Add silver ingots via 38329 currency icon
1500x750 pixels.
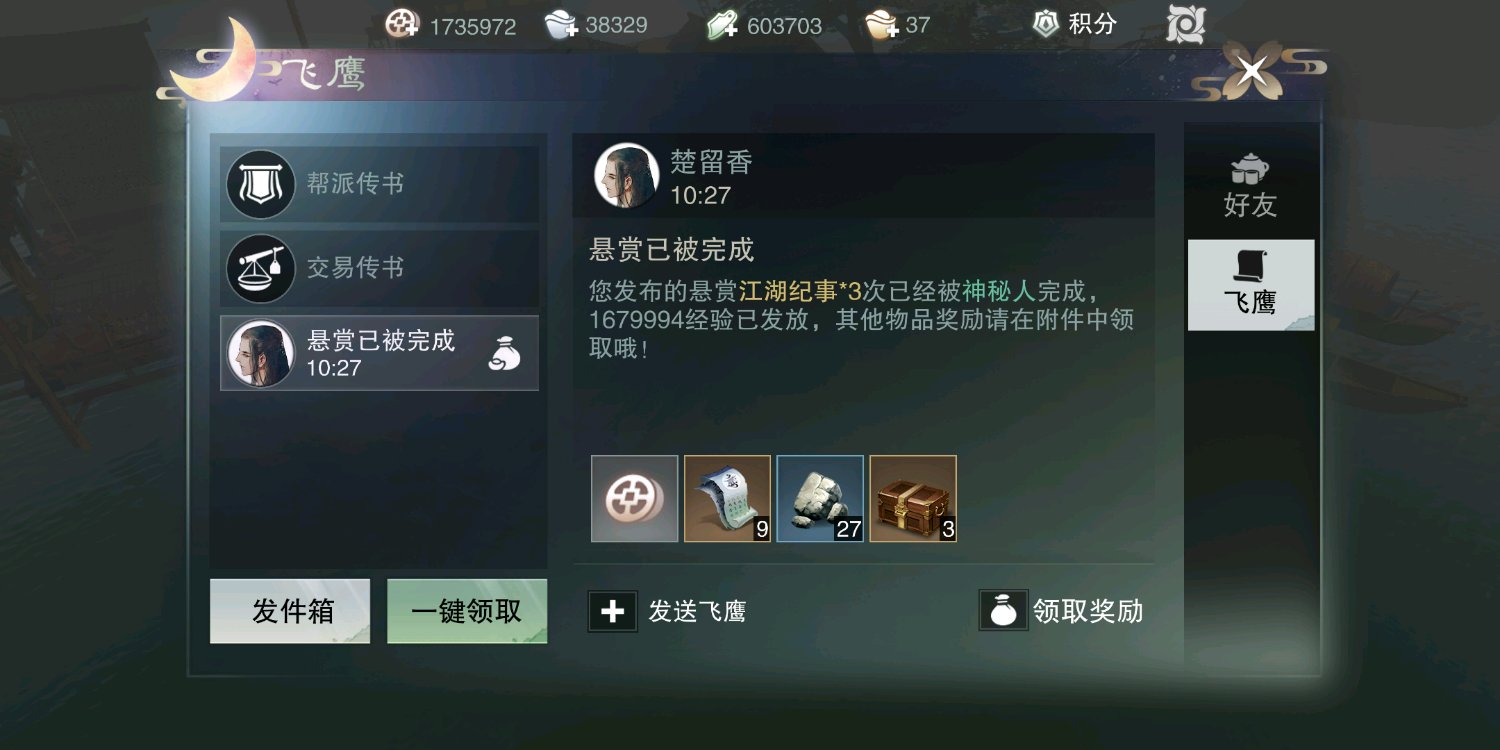(x=562, y=24)
